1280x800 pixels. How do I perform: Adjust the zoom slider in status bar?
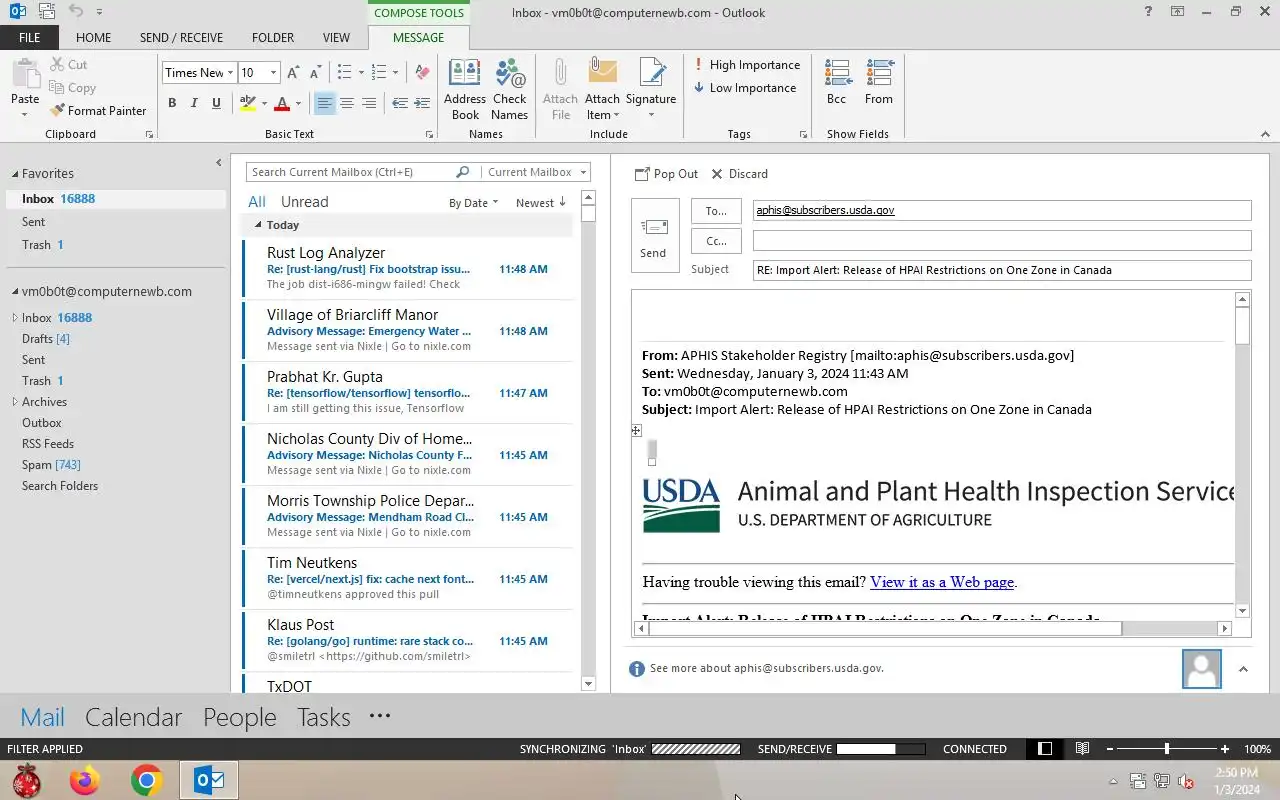click(x=1166, y=749)
